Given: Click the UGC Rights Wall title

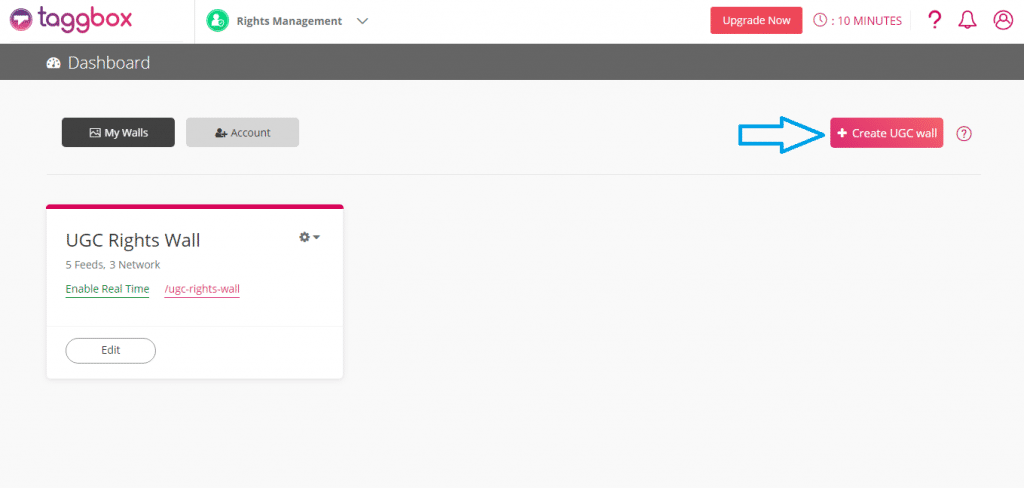Looking at the screenshot, I should click(133, 240).
